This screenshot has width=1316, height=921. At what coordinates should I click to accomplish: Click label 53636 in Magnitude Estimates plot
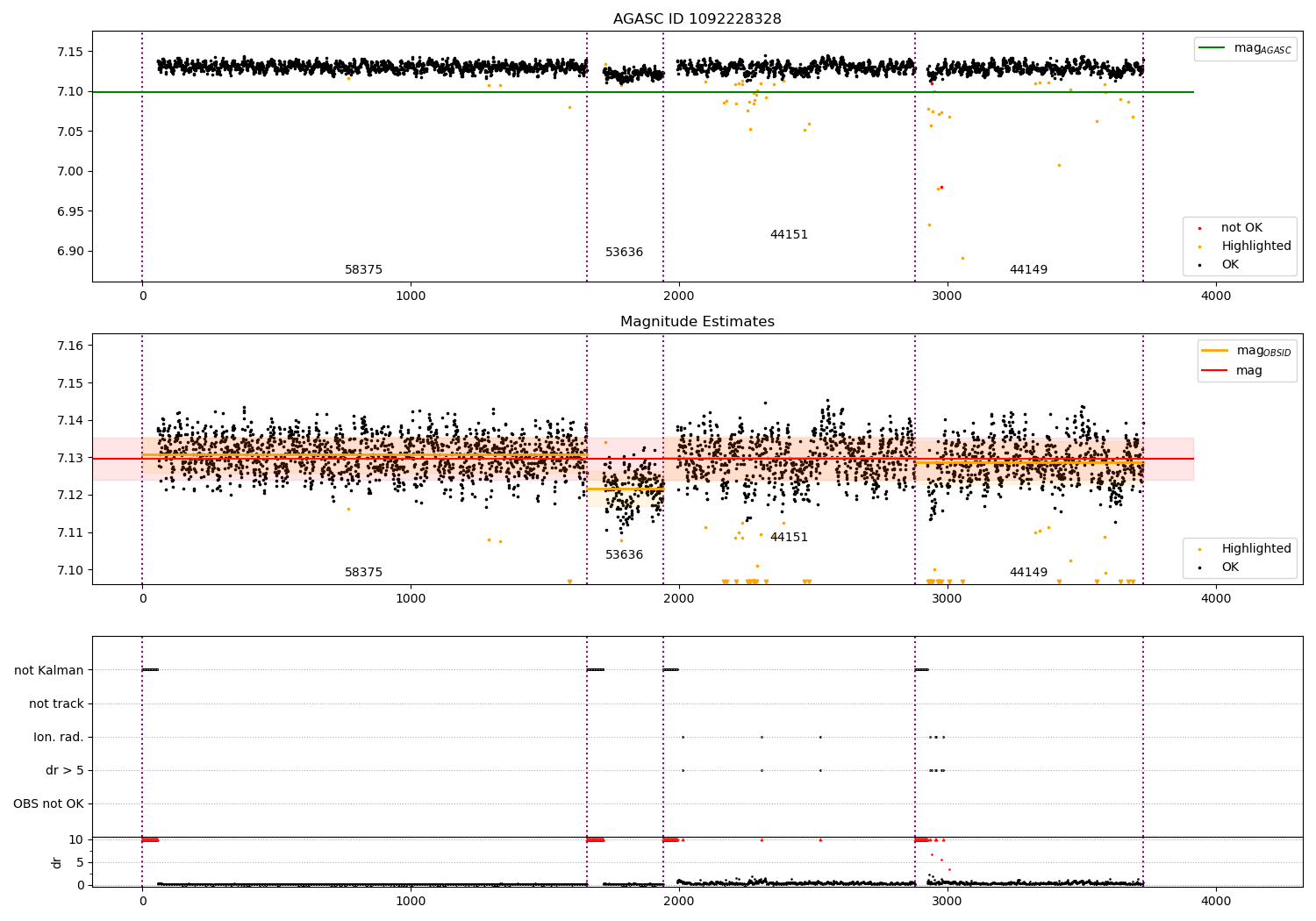[624, 555]
